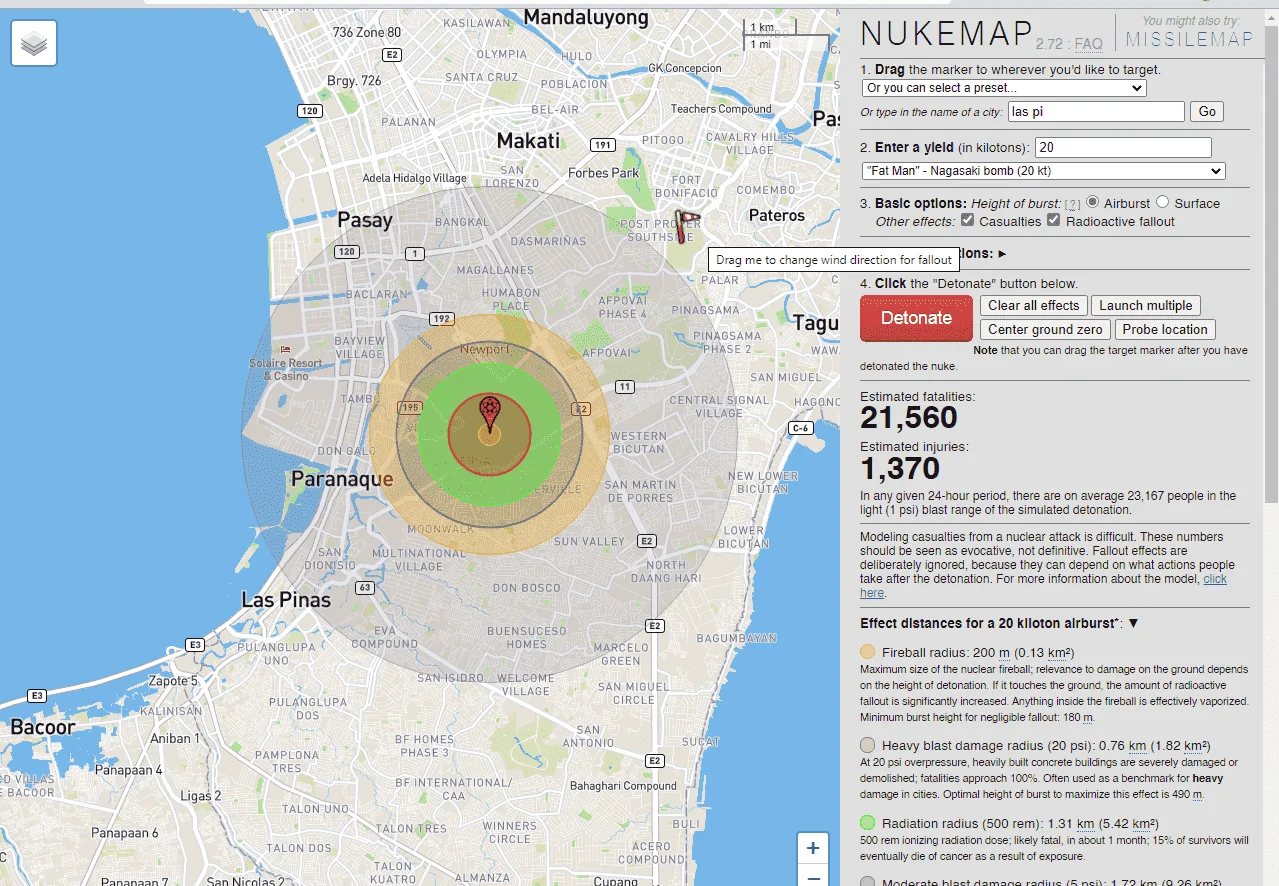
Task: Click the Las Pinas map label
Action: point(286,600)
